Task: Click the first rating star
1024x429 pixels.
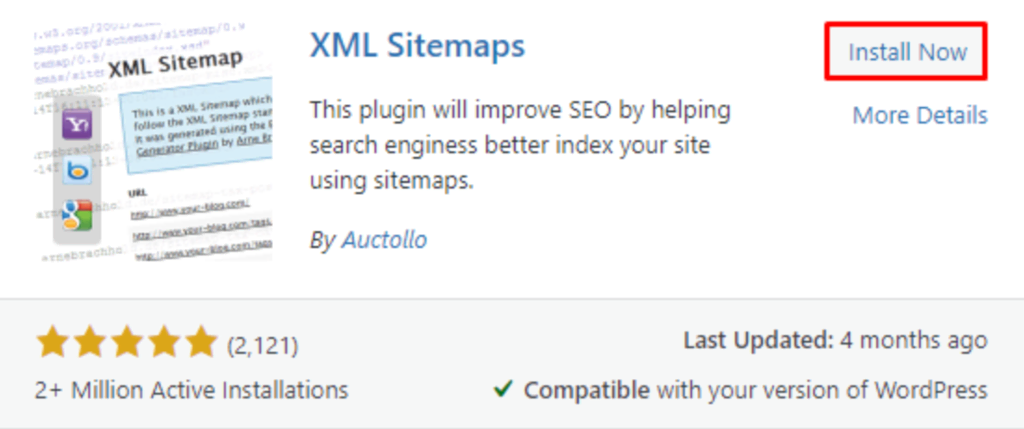Action: point(52,342)
